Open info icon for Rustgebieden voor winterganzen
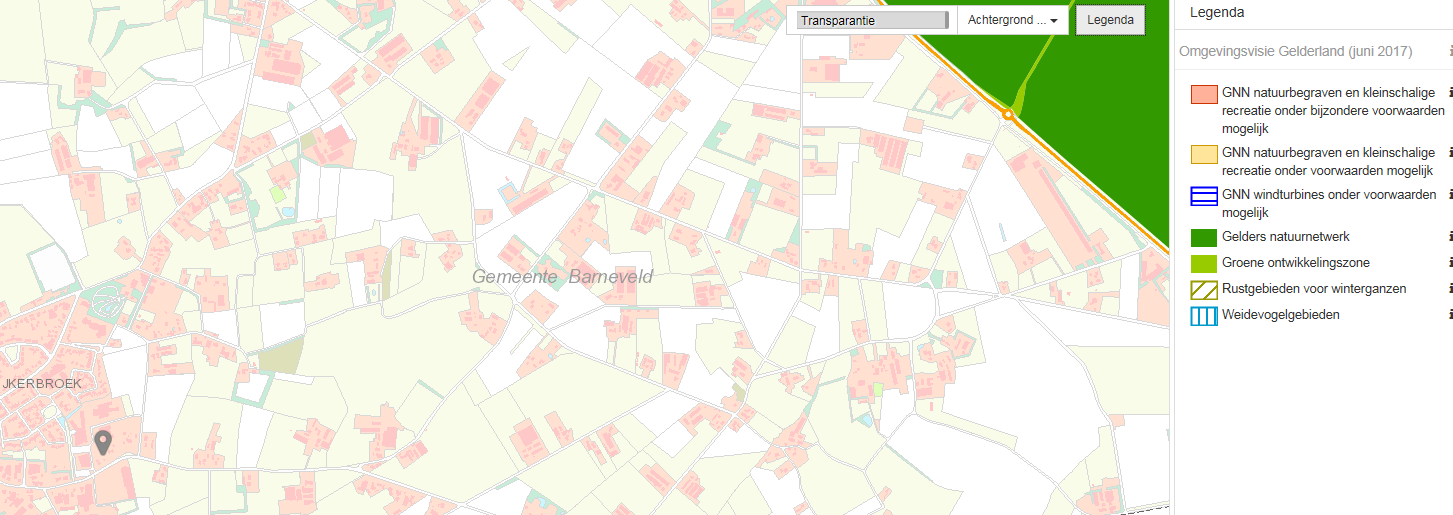The image size is (1453, 515). pos(1450,289)
